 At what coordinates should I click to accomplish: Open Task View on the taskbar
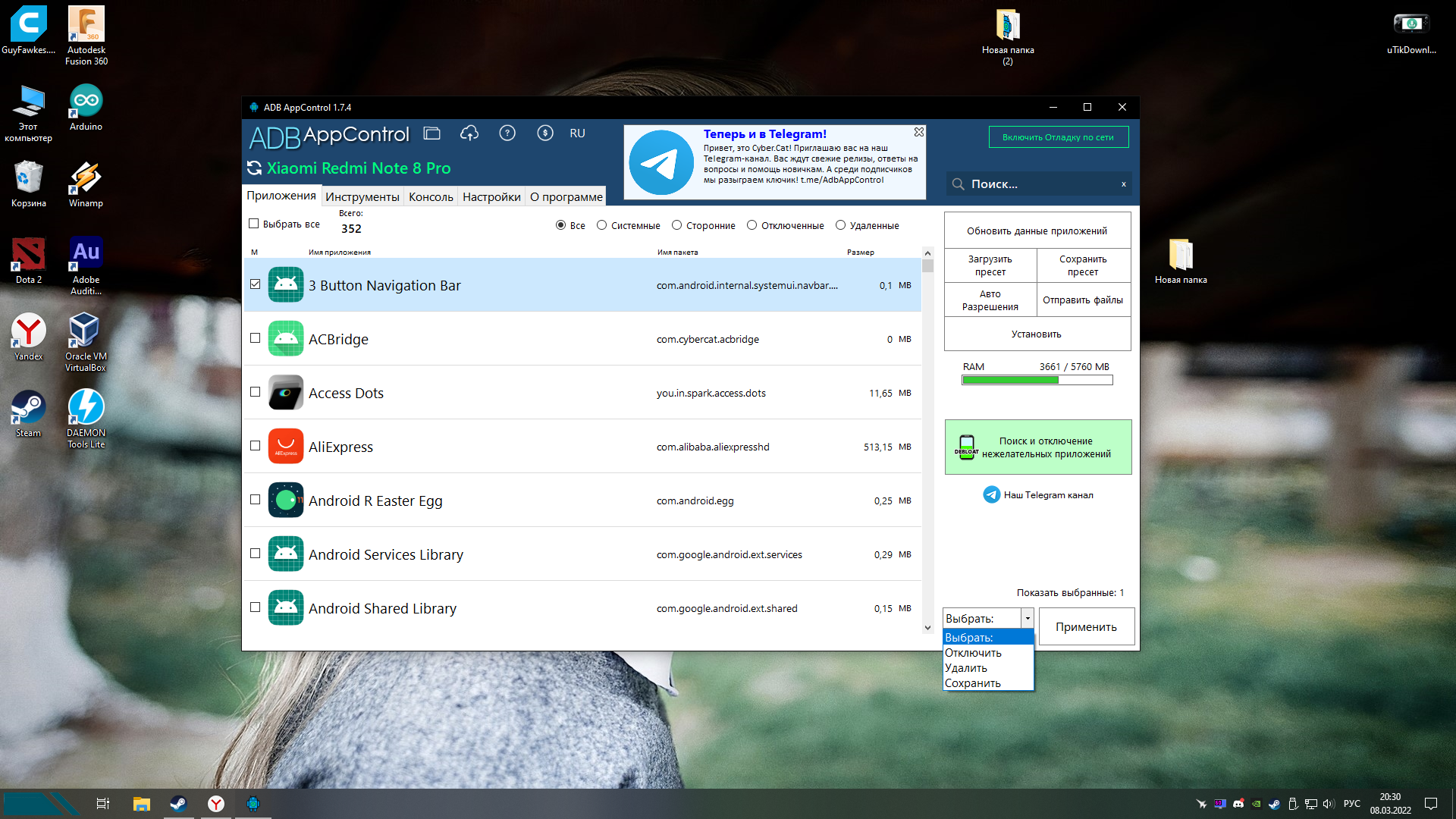coord(103,804)
